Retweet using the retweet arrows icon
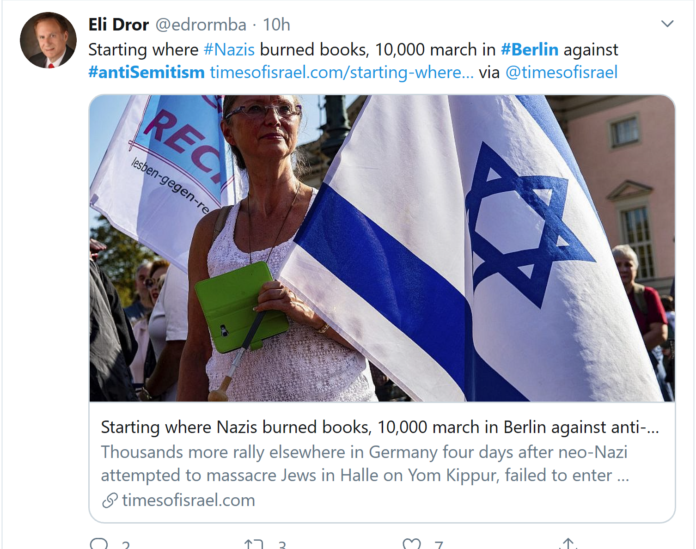 253,544
